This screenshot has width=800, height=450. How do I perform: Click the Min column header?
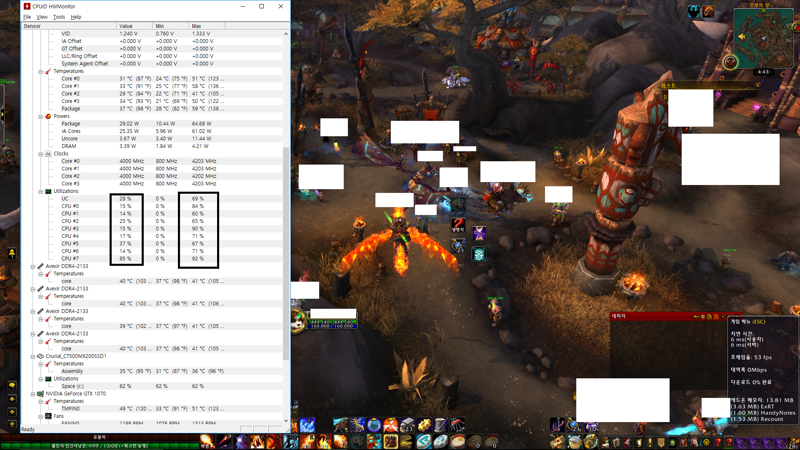click(171, 26)
